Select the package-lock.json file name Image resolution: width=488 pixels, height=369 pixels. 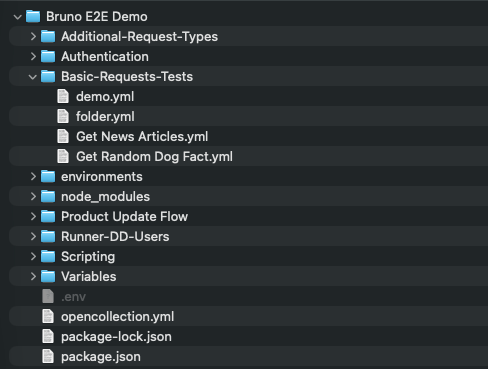[x=116, y=337]
